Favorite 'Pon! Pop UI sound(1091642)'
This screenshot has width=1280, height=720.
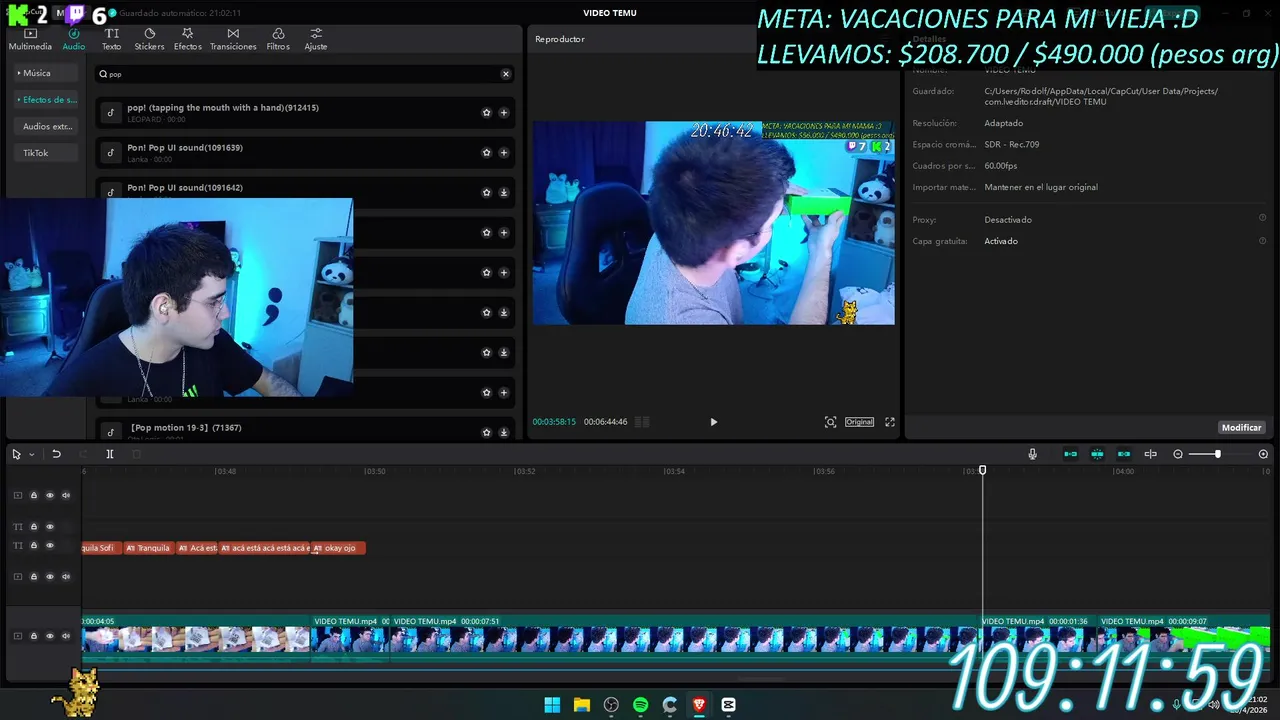486,193
